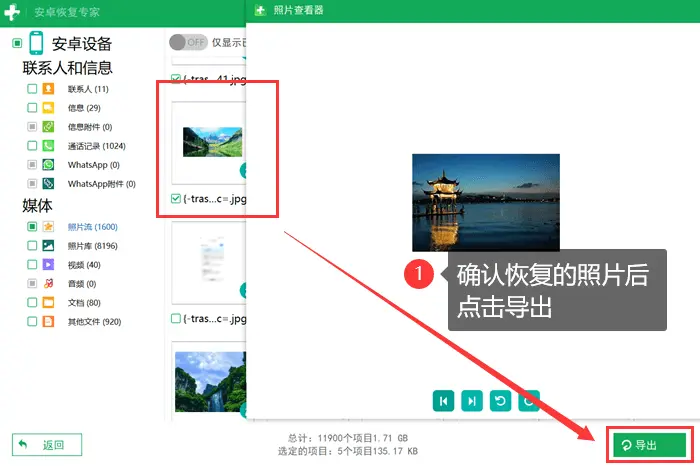The height and width of the screenshot is (466, 700).
Task: Click the 文档 (80) label
Action: click(84, 303)
